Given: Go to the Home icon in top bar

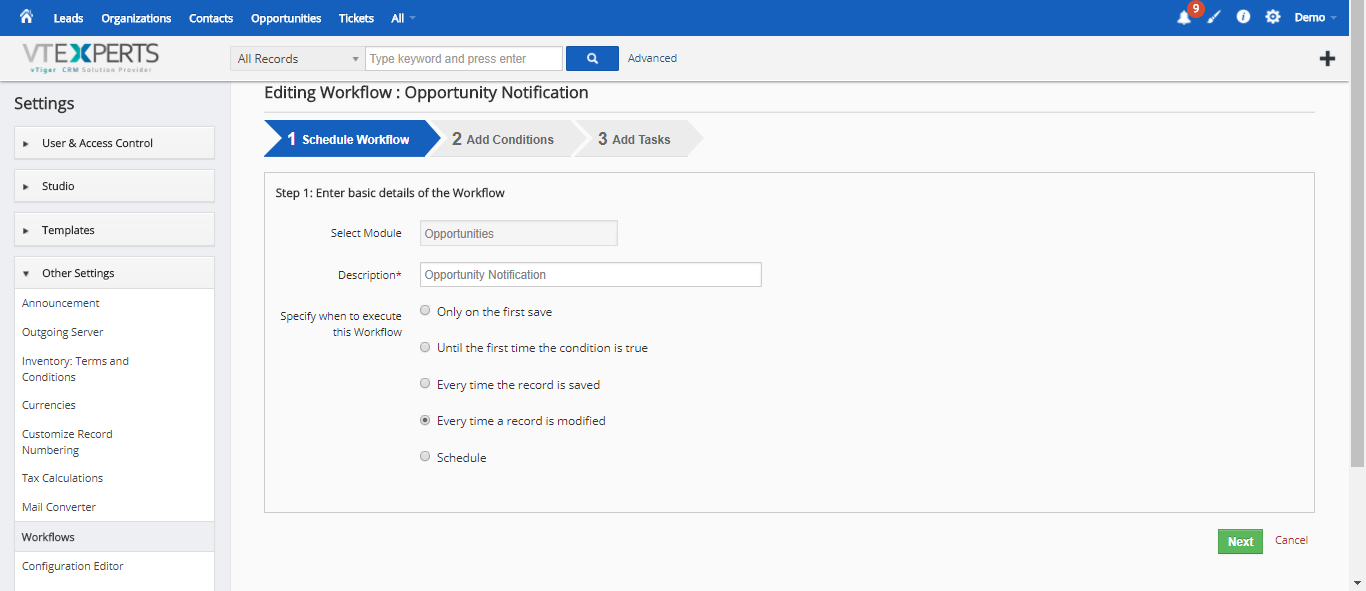Looking at the screenshot, I should click(x=26, y=17).
